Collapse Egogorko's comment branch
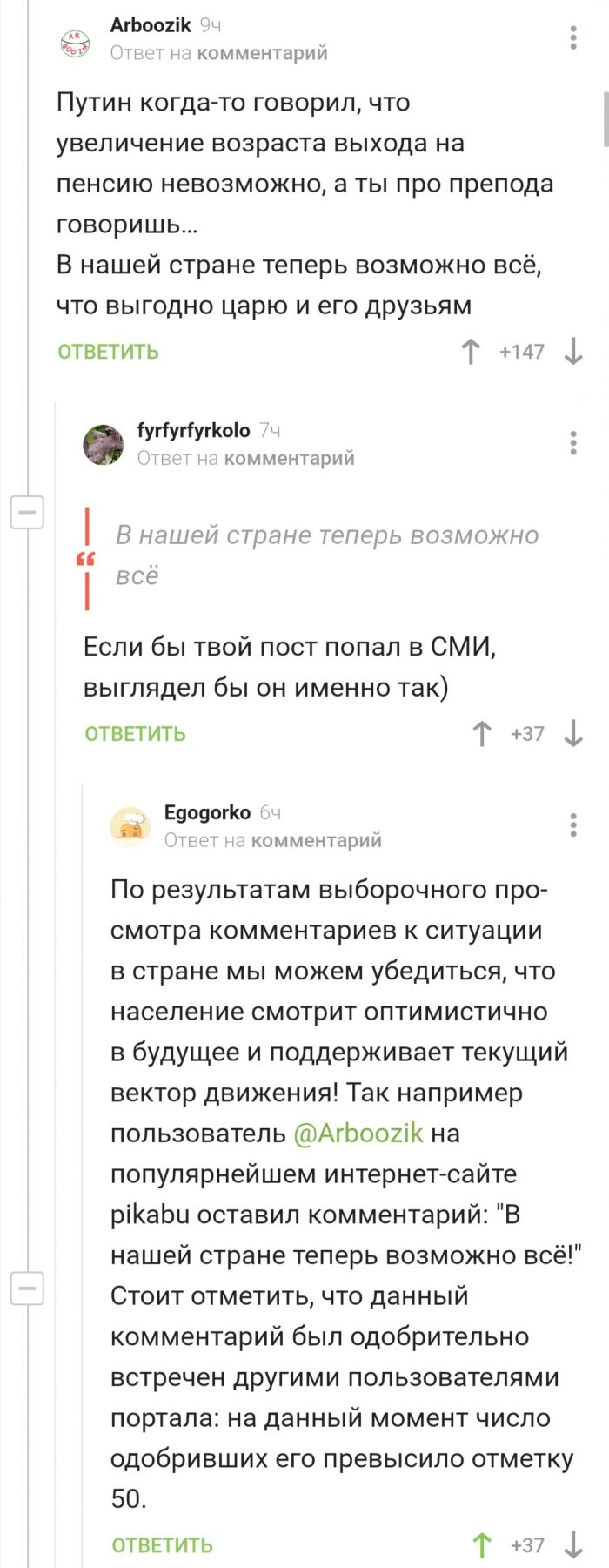Viewport: 609px width, 1568px height. coord(27,1287)
